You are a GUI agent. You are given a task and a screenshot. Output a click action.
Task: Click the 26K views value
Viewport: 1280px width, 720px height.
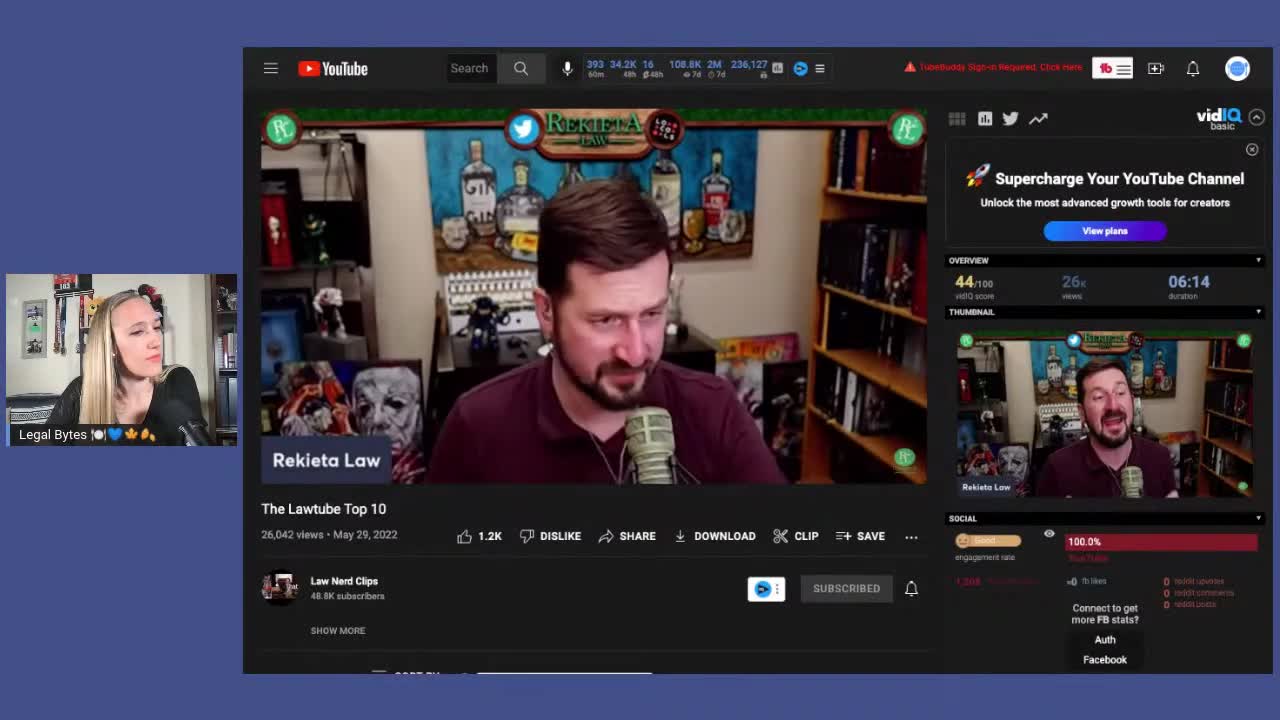tap(1074, 282)
